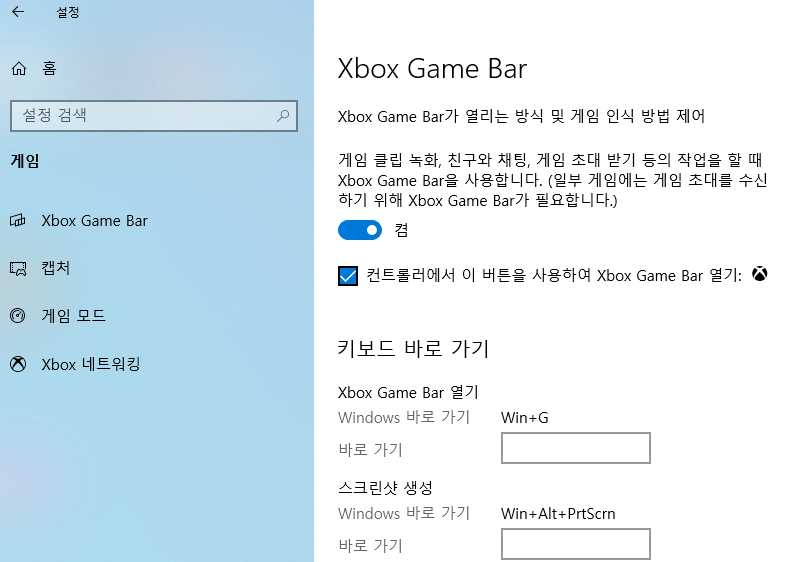Image resolution: width=790 pixels, height=562 pixels.
Task: Turn off the Xbox Game Bar toggle
Action: coord(360,230)
